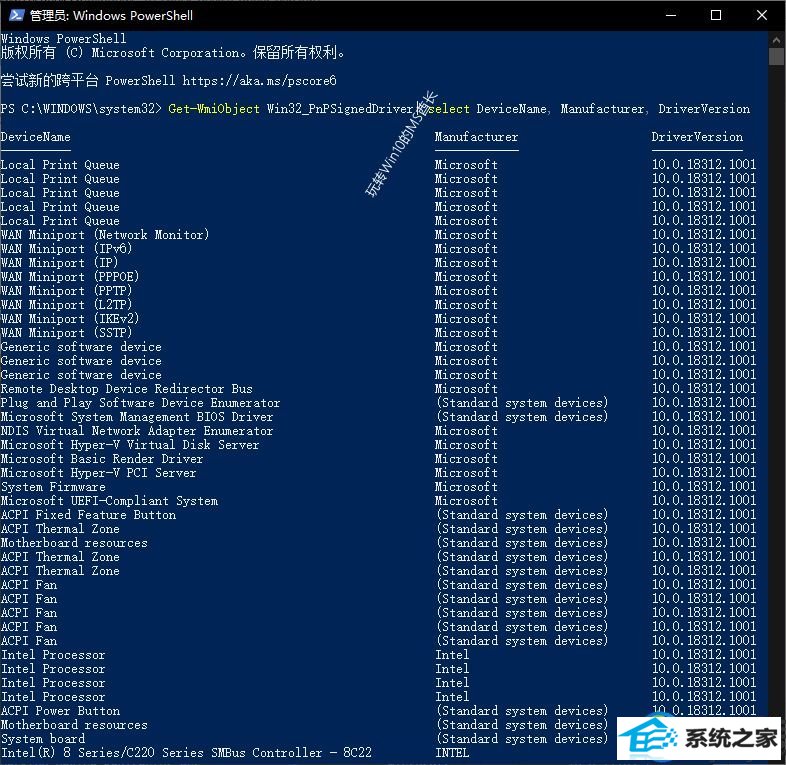This screenshot has width=786, height=765.
Task: Click the System board entry
Action: click(43, 739)
